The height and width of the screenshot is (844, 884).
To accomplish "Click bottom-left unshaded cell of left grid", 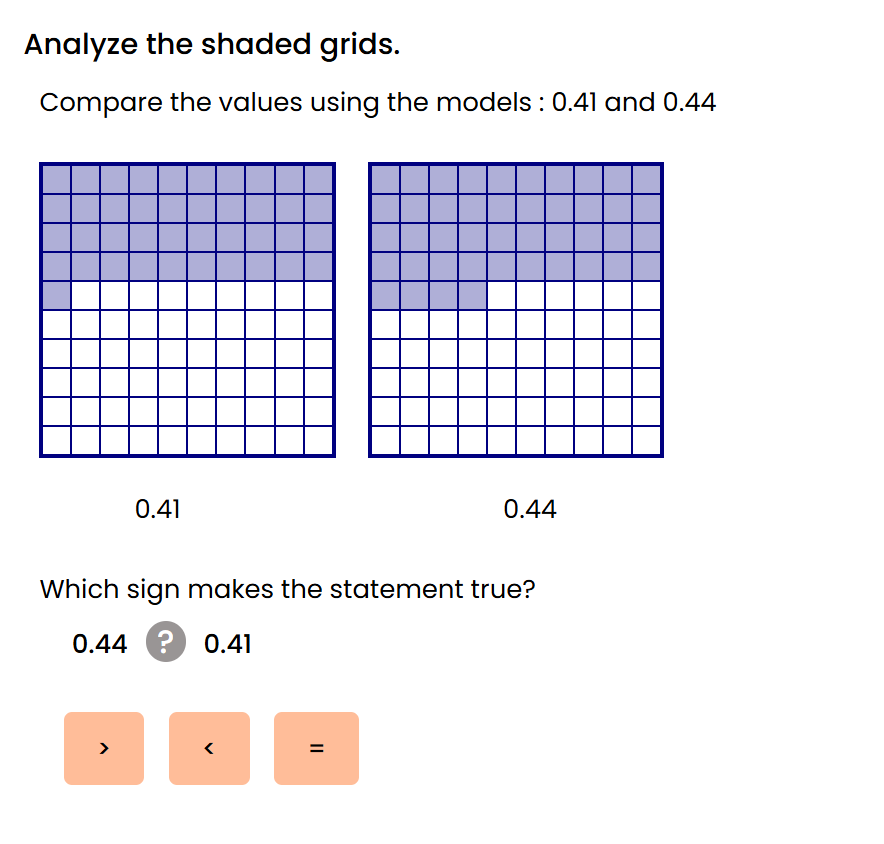I will 56,441.
